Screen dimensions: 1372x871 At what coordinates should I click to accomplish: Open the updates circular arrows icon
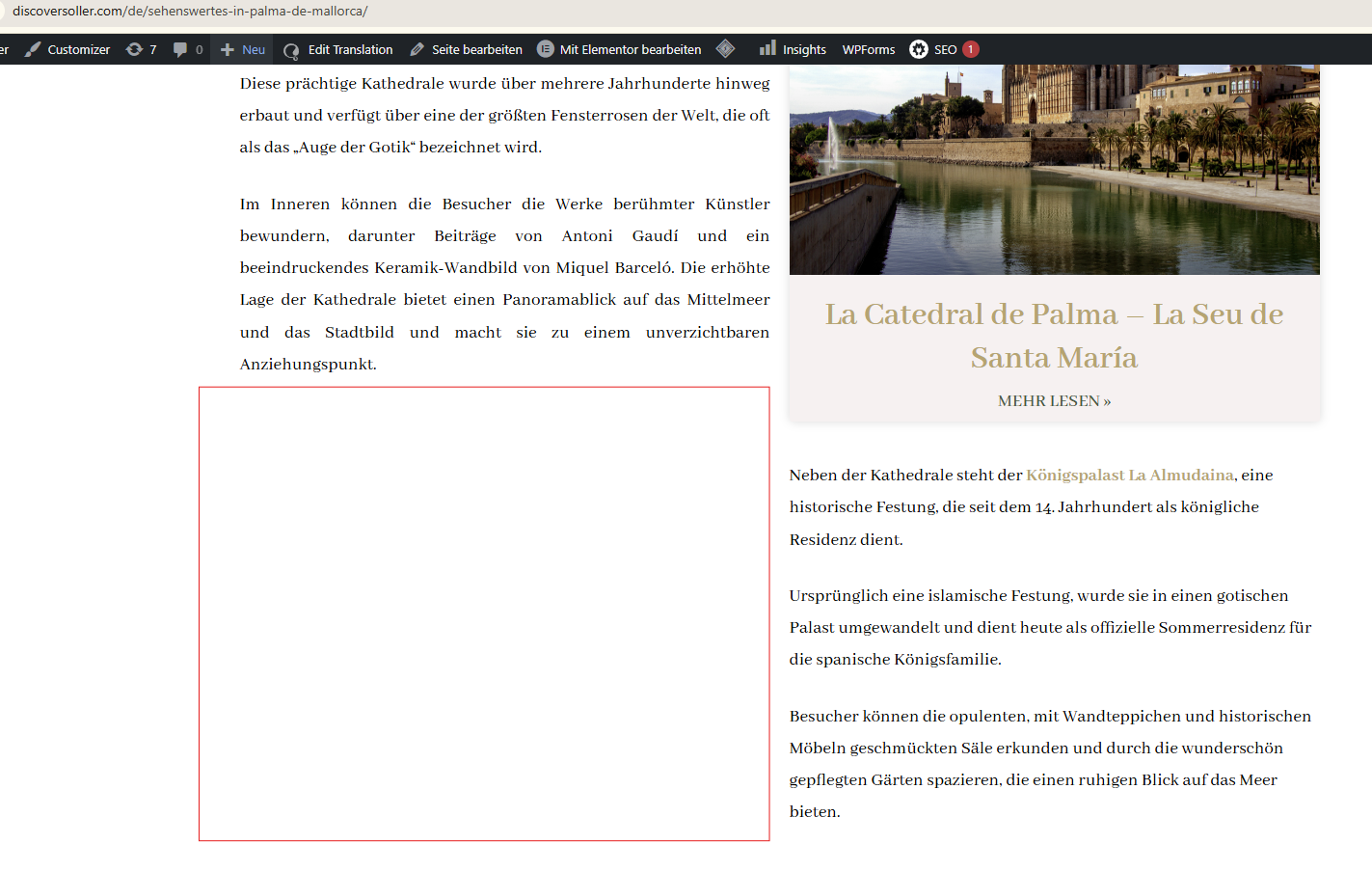tap(134, 49)
